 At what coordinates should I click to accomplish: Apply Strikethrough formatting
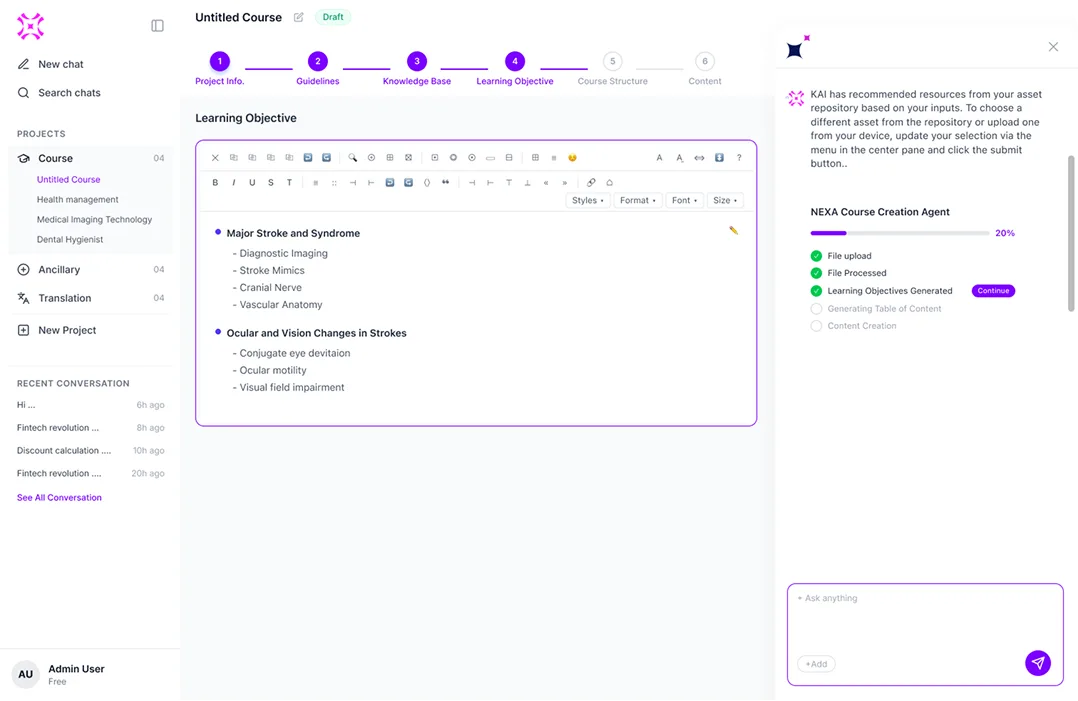point(271,183)
